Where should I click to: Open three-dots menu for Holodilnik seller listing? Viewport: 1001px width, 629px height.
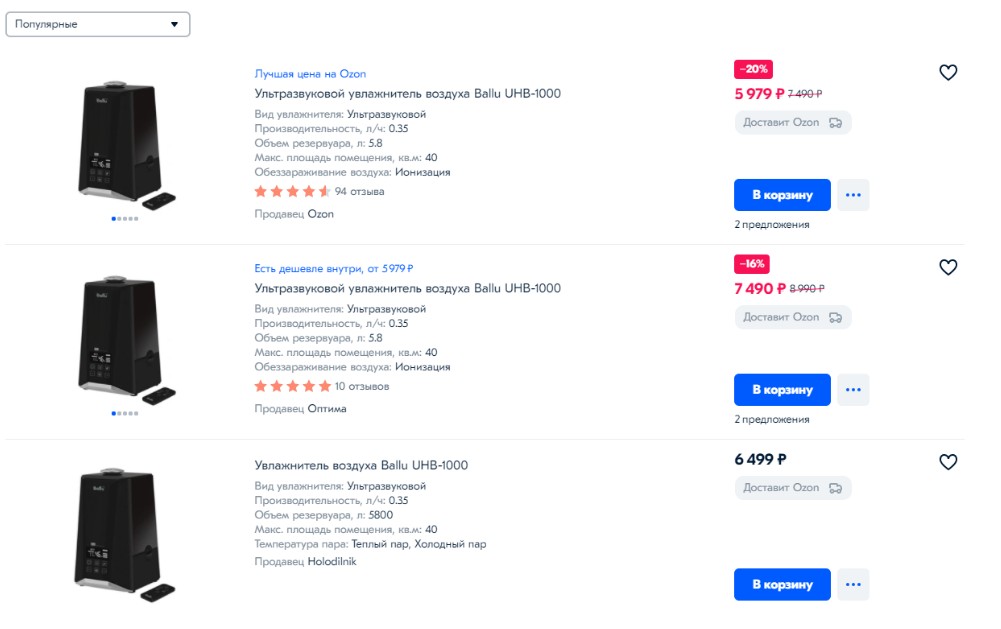(x=853, y=585)
